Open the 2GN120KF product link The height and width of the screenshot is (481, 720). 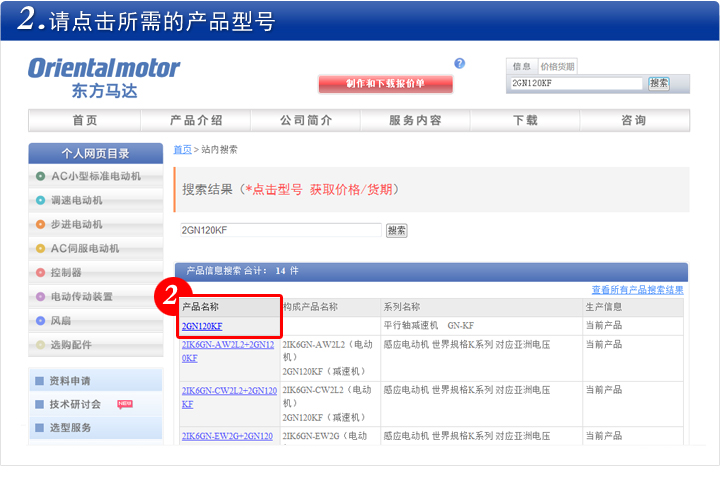pos(202,326)
